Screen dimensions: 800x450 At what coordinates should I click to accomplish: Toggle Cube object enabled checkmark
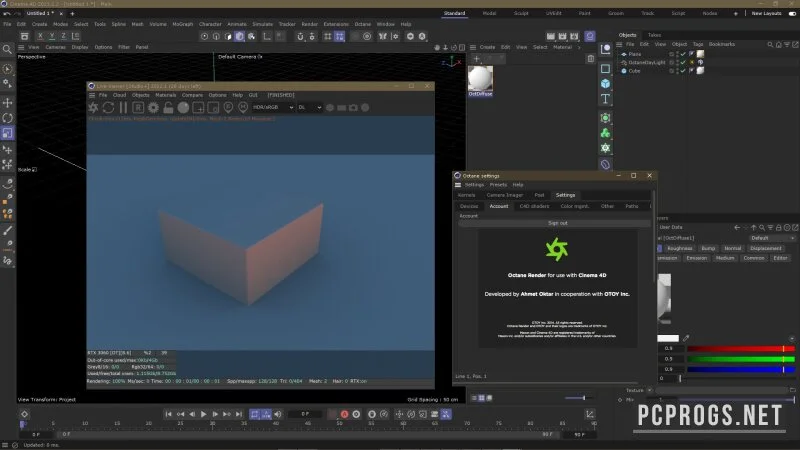(x=683, y=71)
